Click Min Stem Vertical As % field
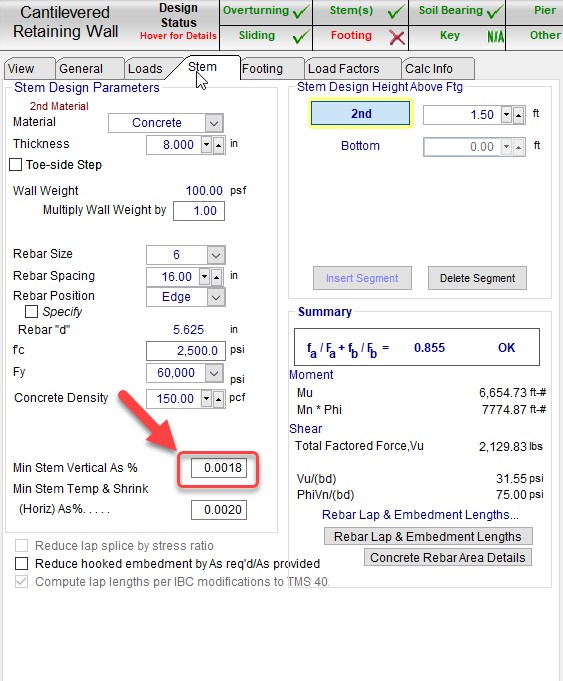The image size is (563, 681). [219, 468]
